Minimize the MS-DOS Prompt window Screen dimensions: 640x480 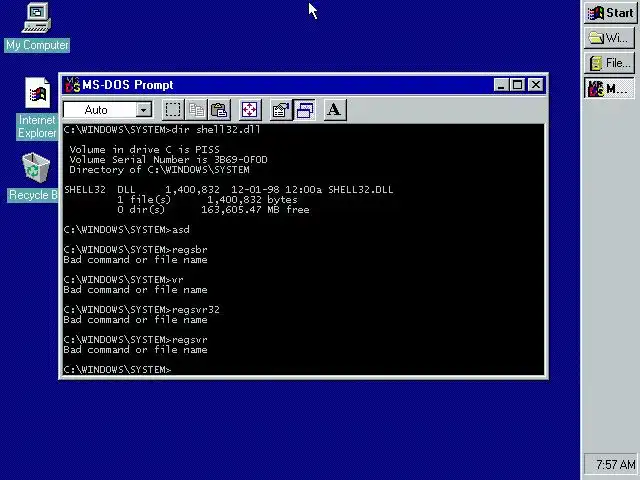pyautogui.click(x=501, y=85)
